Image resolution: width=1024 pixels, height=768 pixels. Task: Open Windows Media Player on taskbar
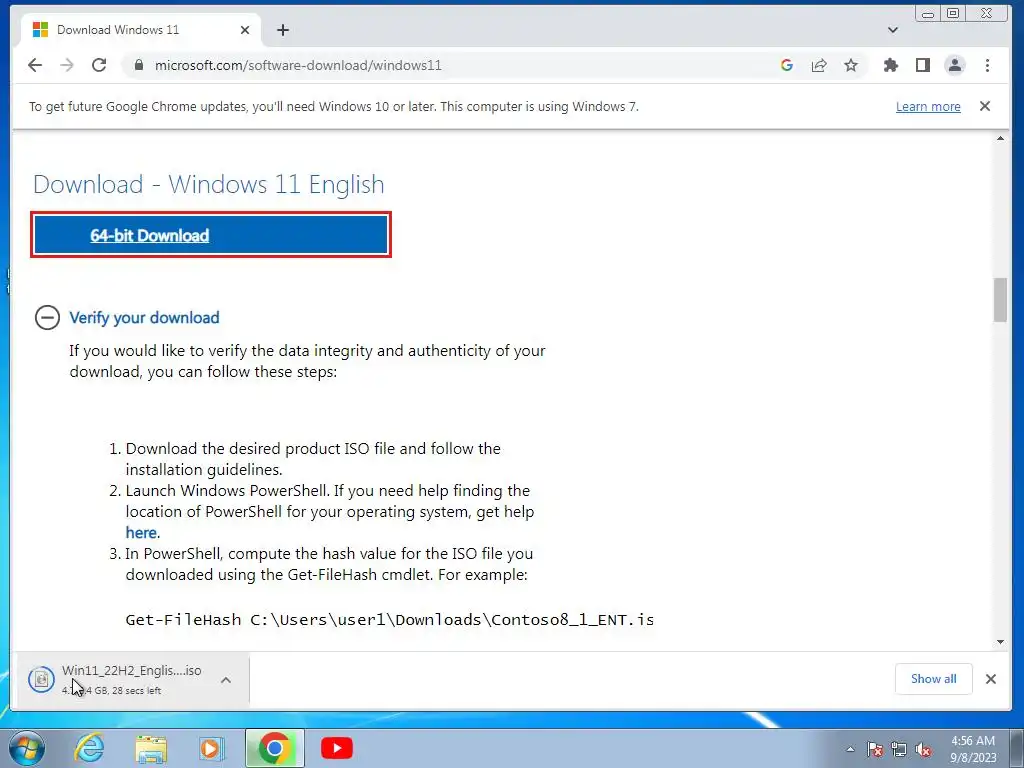click(x=211, y=748)
